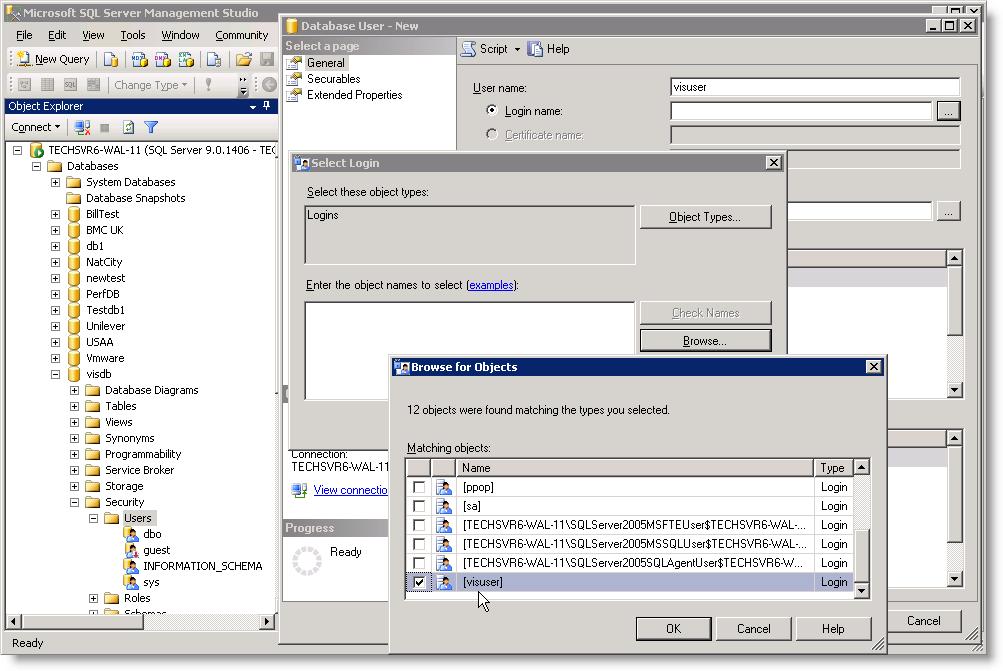Click the Browse... button in Select Login
1003x671 pixels.
click(706, 341)
